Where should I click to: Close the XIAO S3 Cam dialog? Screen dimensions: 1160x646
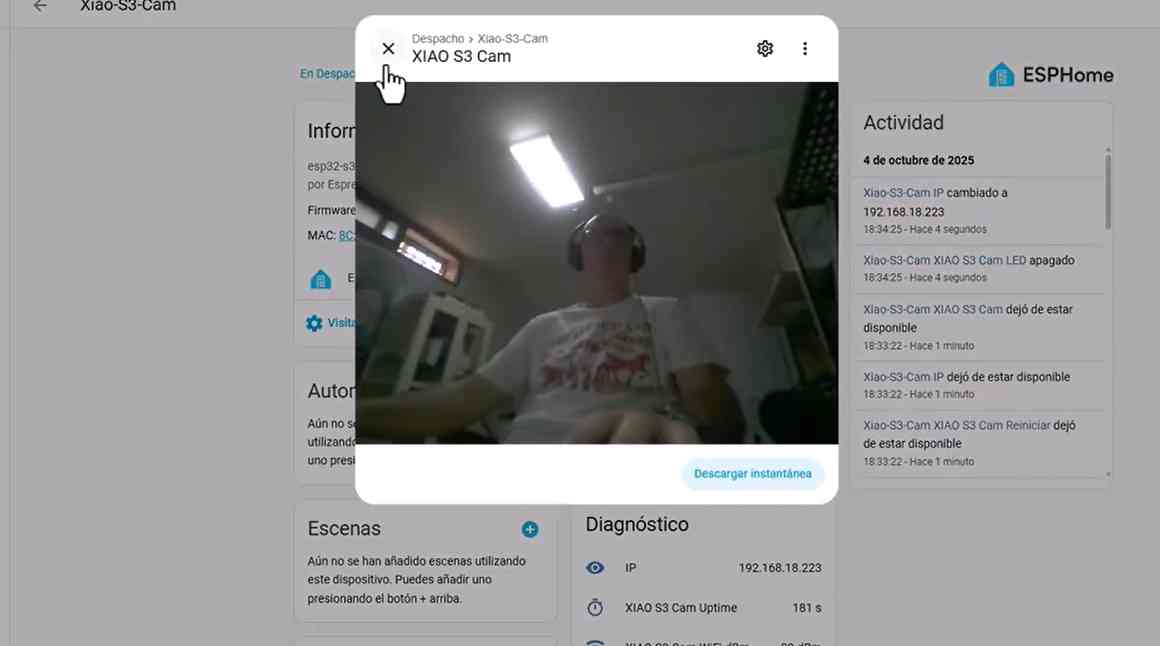pyautogui.click(x=388, y=49)
